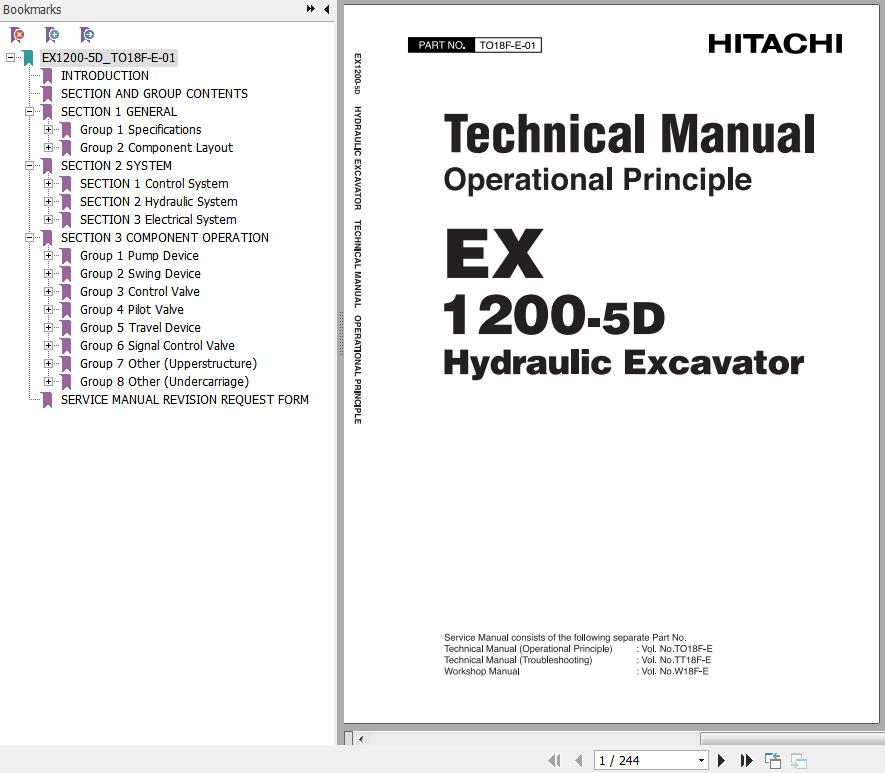Expand all bookmarks double-arrow icon
The width and height of the screenshot is (885, 773).
[310, 9]
